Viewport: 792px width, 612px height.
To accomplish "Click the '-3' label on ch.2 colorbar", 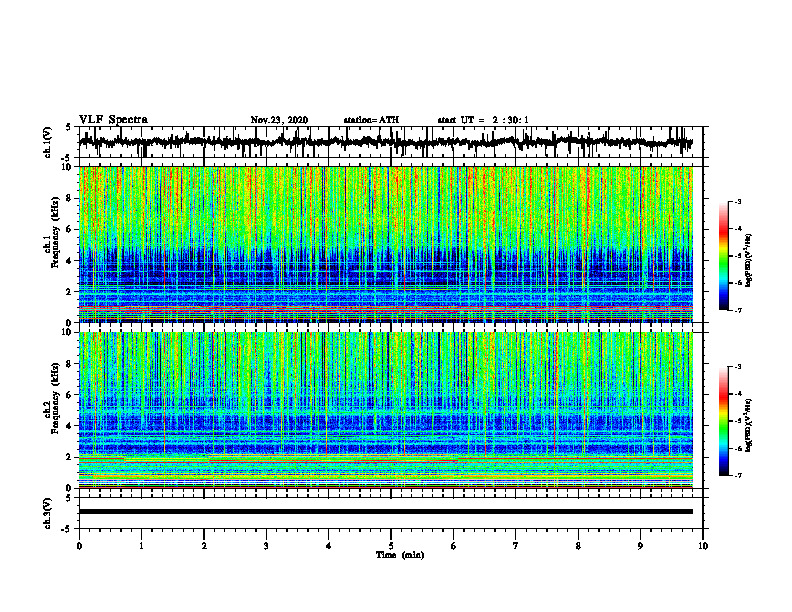I will coord(738,367).
